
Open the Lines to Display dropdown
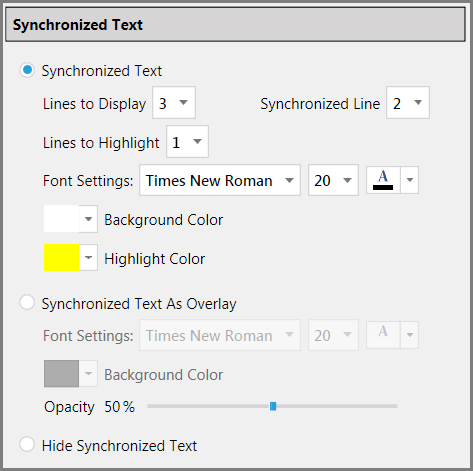coord(174,103)
